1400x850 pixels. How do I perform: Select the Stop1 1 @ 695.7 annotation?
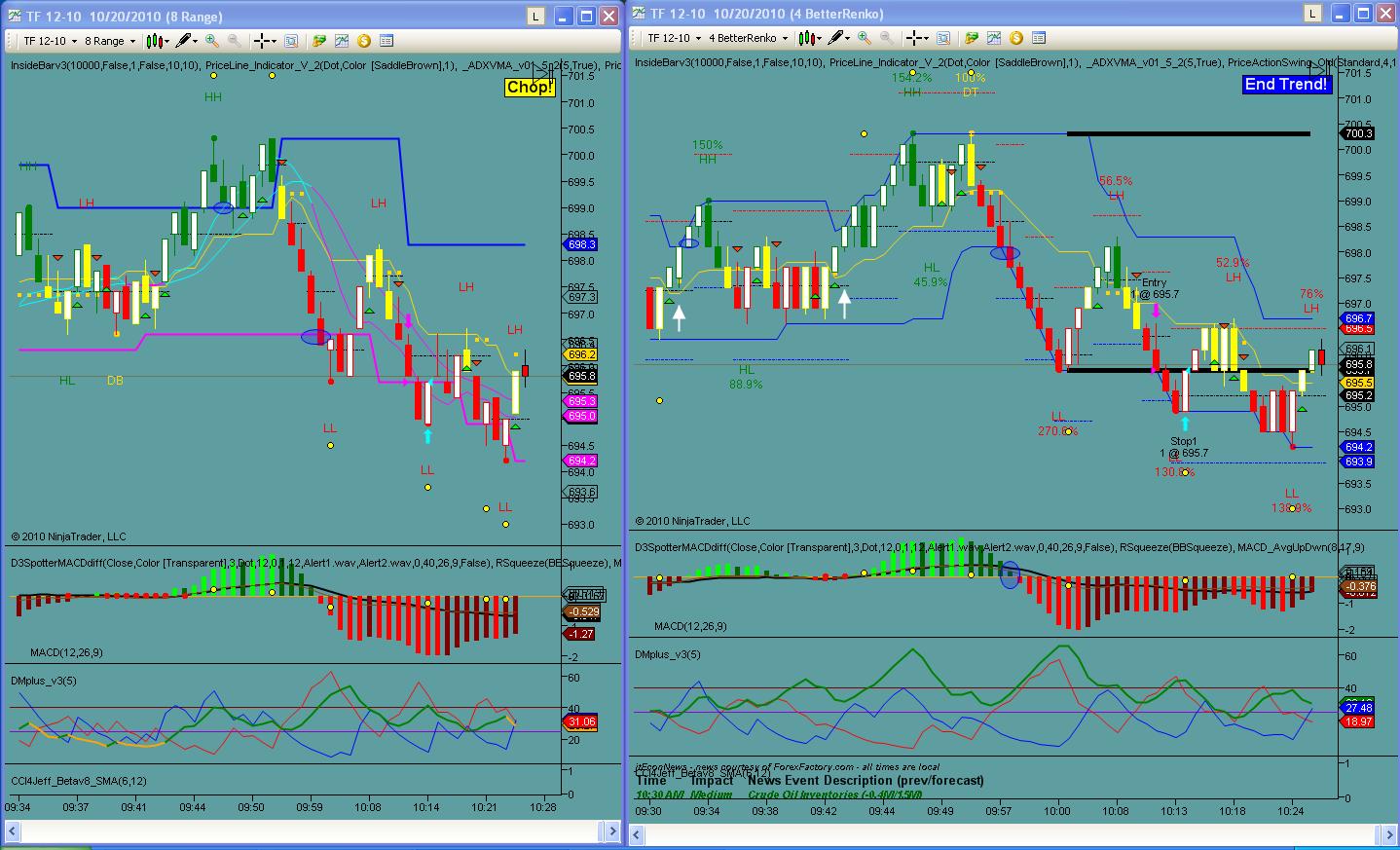coord(1184,447)
